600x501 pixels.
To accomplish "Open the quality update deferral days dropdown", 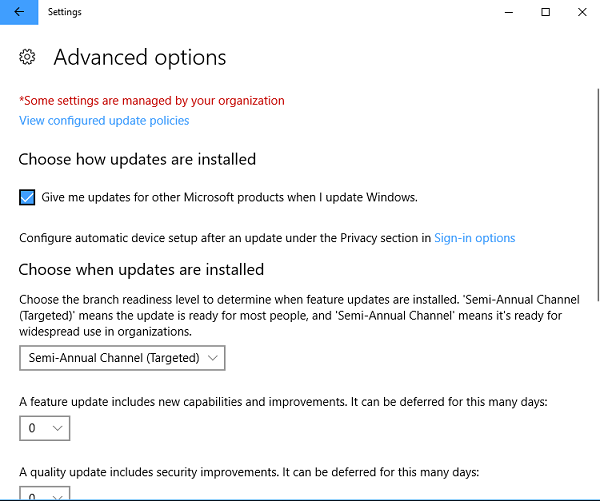I will coord(44,494).
